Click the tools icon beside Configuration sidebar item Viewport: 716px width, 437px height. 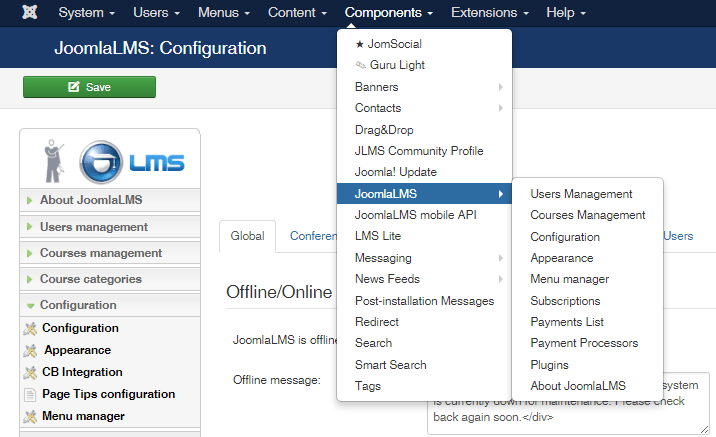30,328
